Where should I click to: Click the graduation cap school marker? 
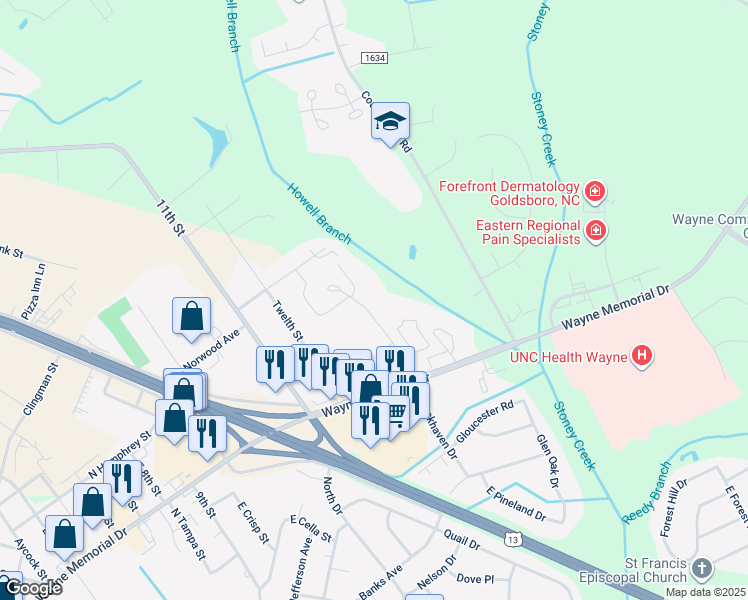click(390, 122)
